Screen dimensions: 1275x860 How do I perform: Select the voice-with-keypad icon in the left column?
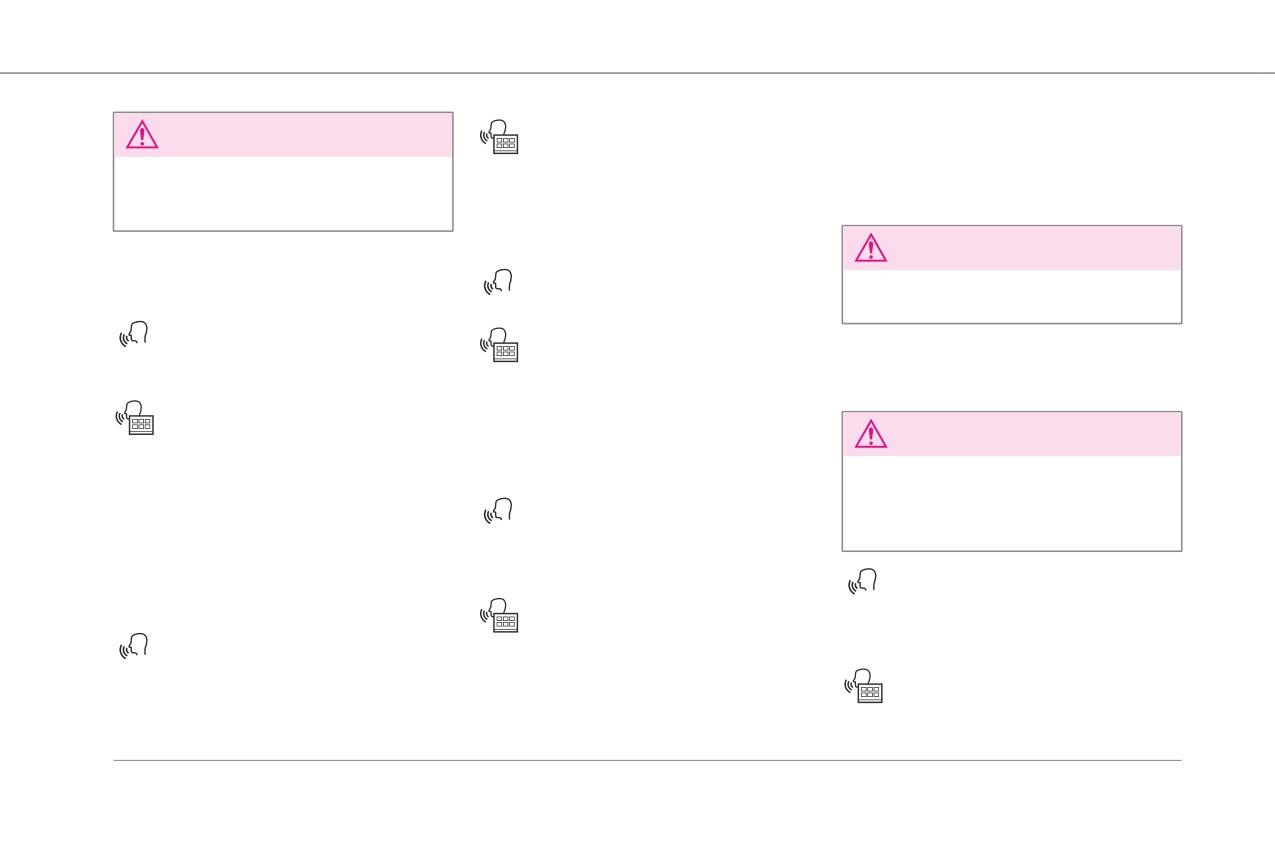[x=135, y=418]
